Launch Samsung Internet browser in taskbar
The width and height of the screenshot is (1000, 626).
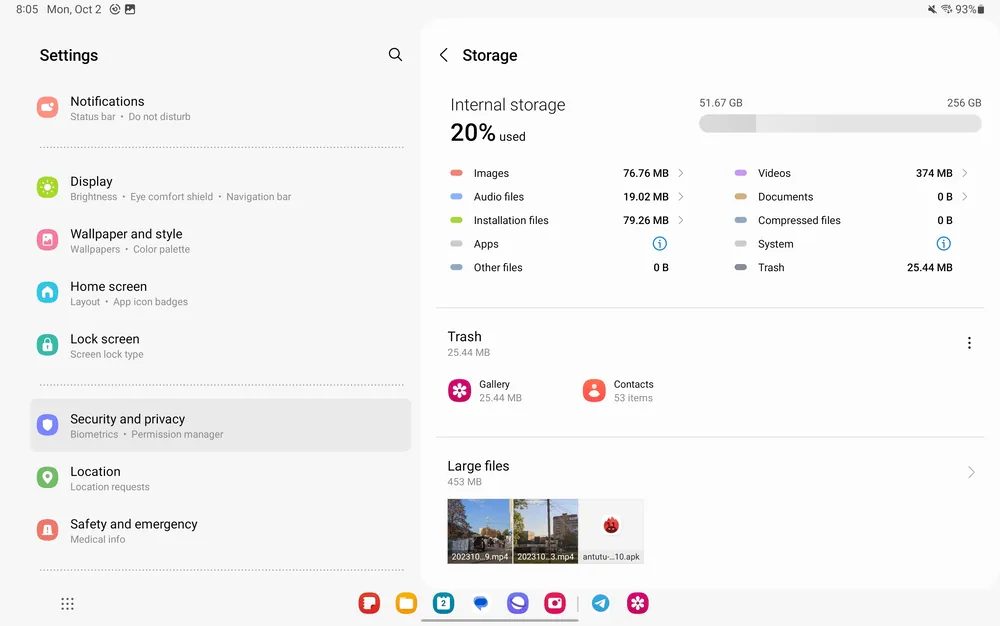[x=518, y=603]
